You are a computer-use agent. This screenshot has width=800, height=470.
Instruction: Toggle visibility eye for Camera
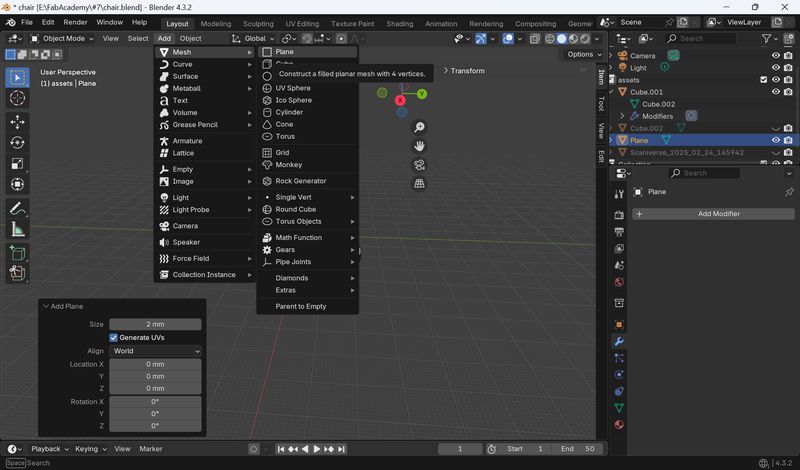pyautogui.click(x=776, y=56)
